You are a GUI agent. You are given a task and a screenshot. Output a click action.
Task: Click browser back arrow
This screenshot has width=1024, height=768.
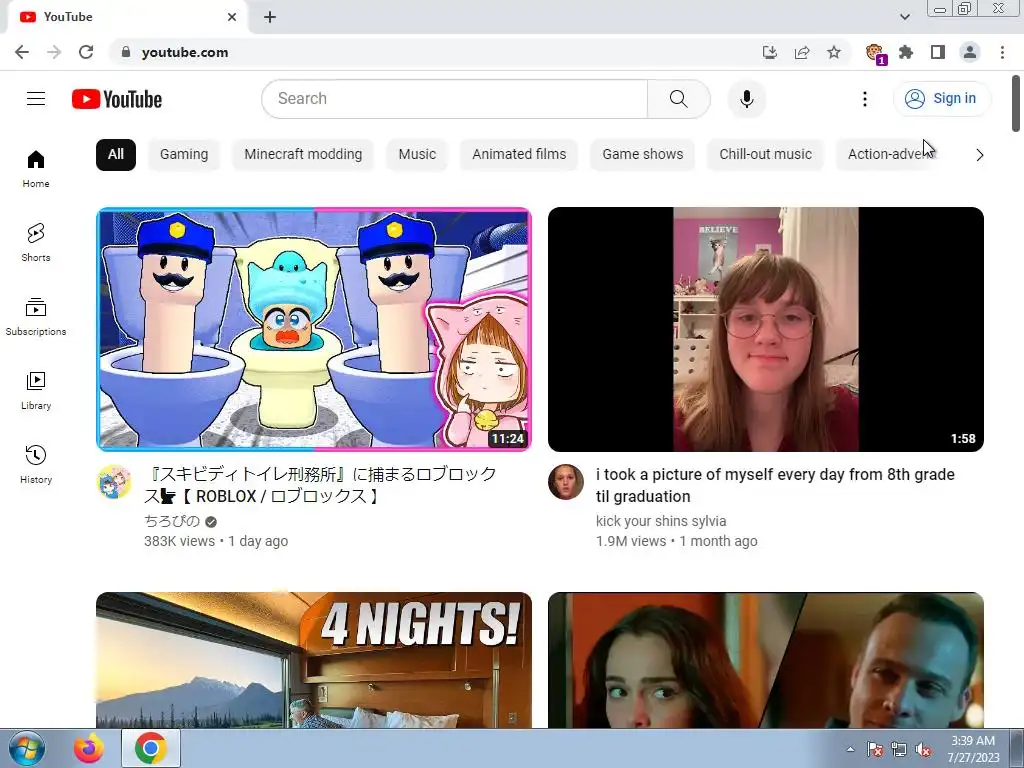pyautogui.click(x=22, y=52)
